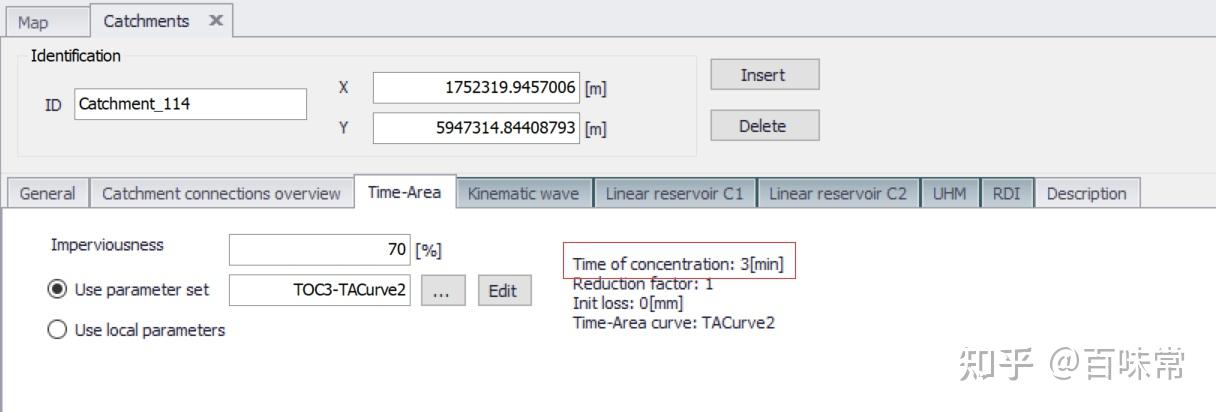The width and height of the screenshot is (1216, 412).
Task: Switch to the UHM tab
Action: coord(949,194)
